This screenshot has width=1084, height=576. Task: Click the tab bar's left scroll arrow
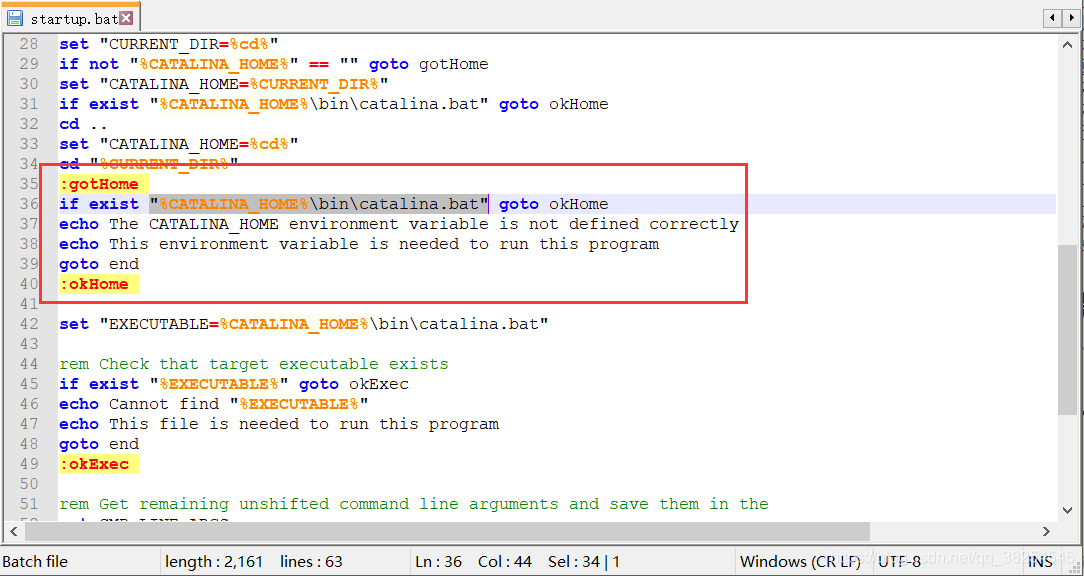click(x=1052, y=18)
